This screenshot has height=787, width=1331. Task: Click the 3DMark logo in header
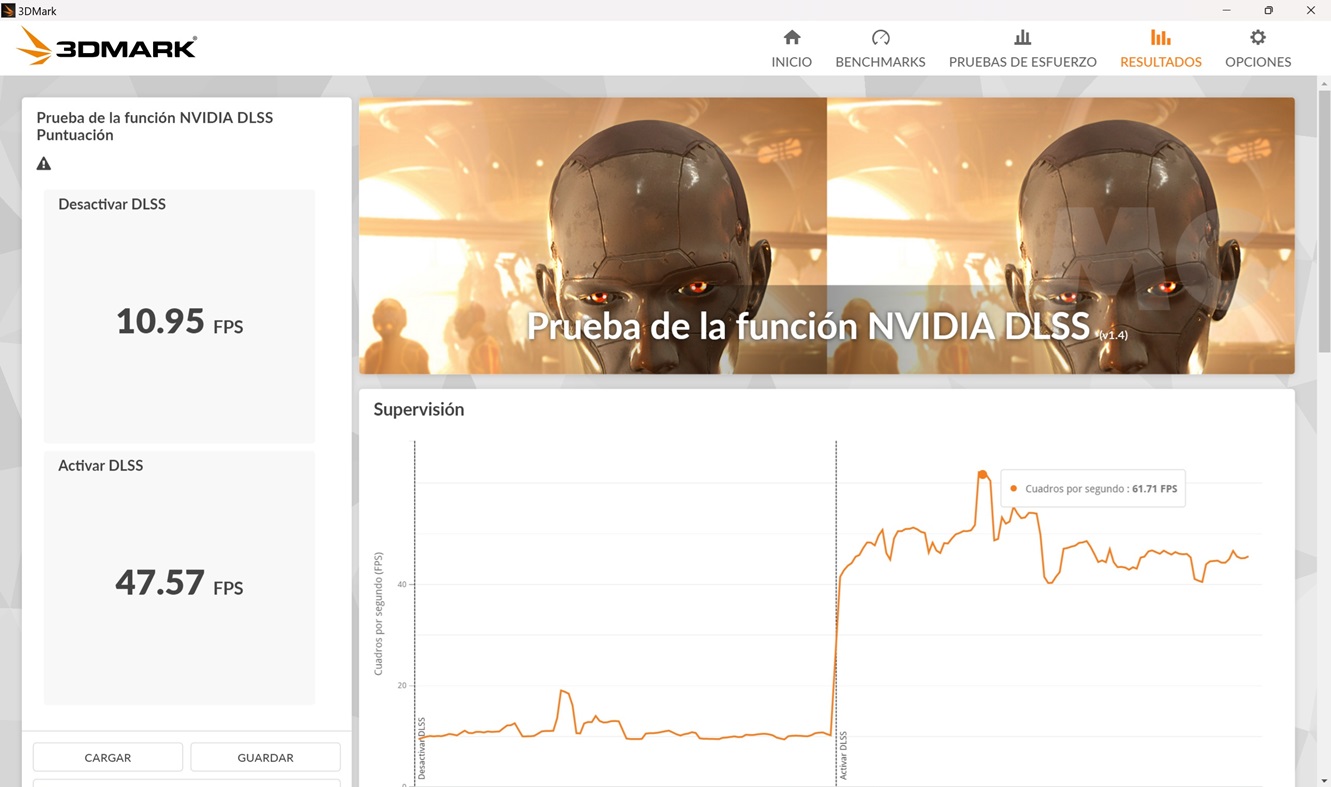point(107,46)
